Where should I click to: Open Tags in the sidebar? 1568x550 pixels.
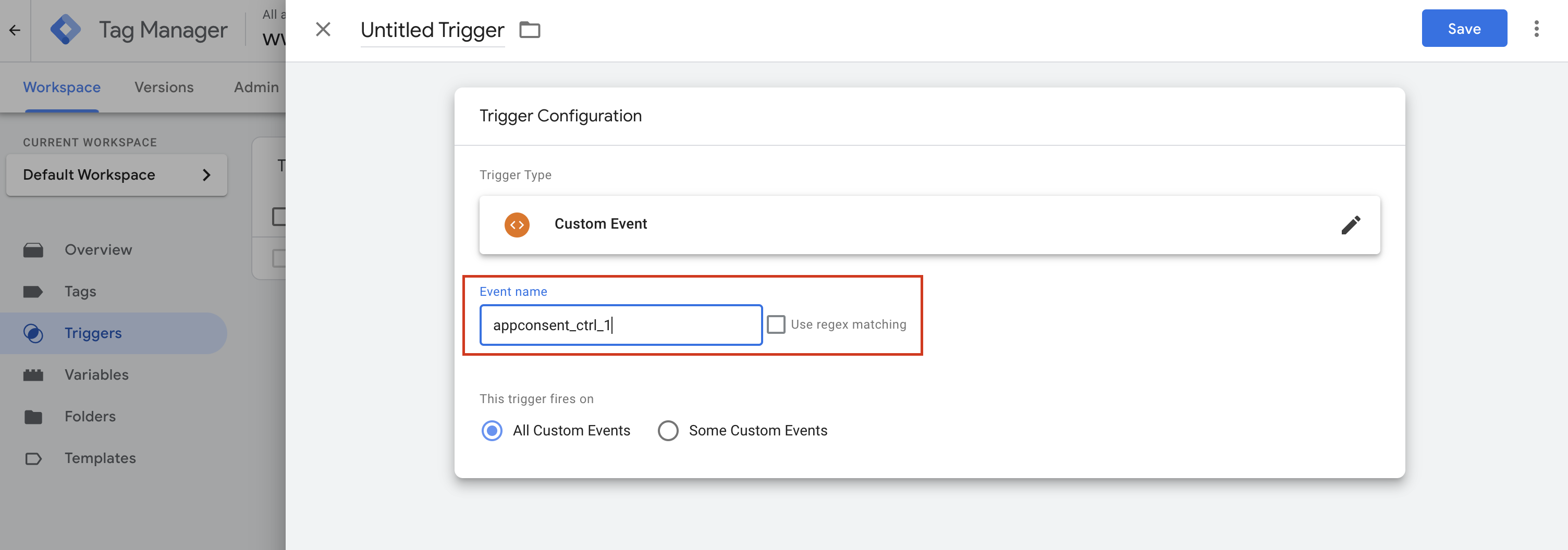(80, 292)
